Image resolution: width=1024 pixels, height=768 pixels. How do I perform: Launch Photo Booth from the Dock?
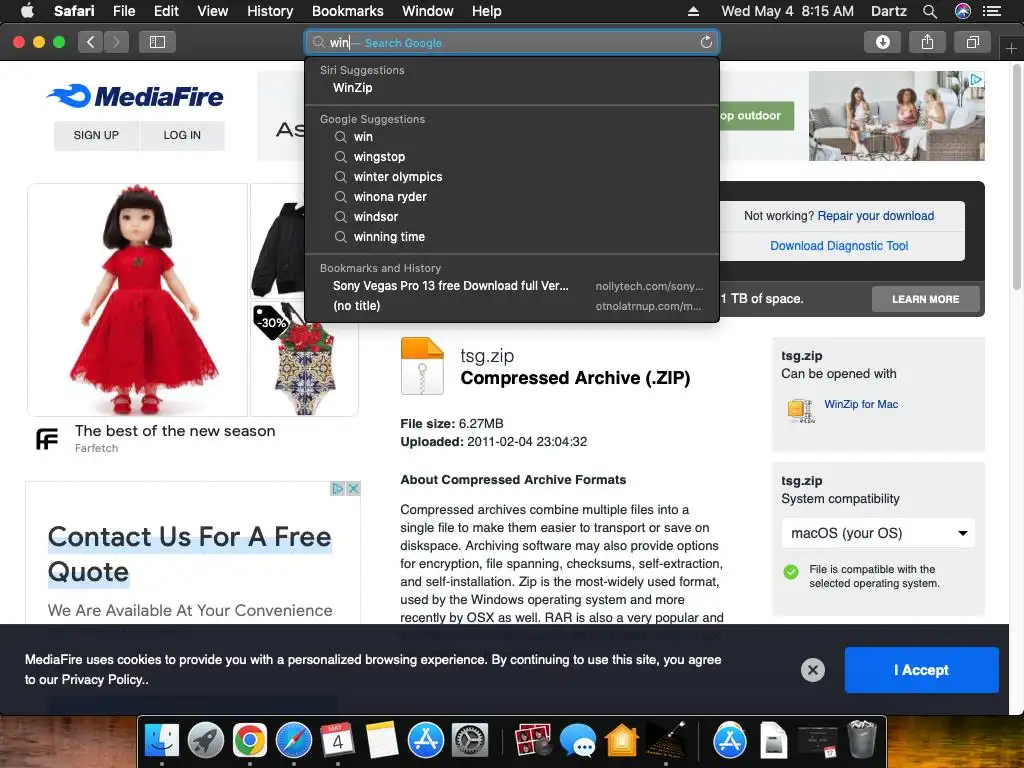coord(533,741)
